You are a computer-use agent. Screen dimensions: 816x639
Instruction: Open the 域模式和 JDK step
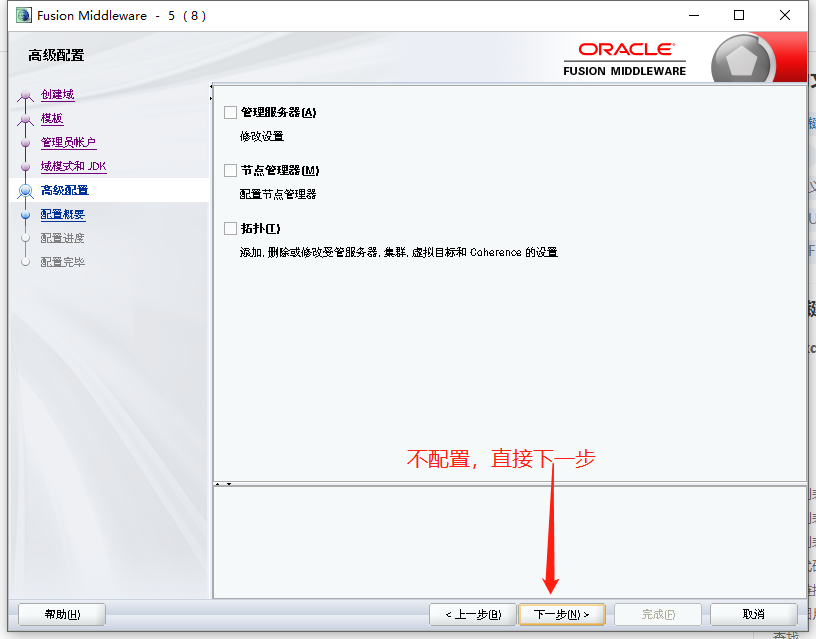[x=73, y=167]
